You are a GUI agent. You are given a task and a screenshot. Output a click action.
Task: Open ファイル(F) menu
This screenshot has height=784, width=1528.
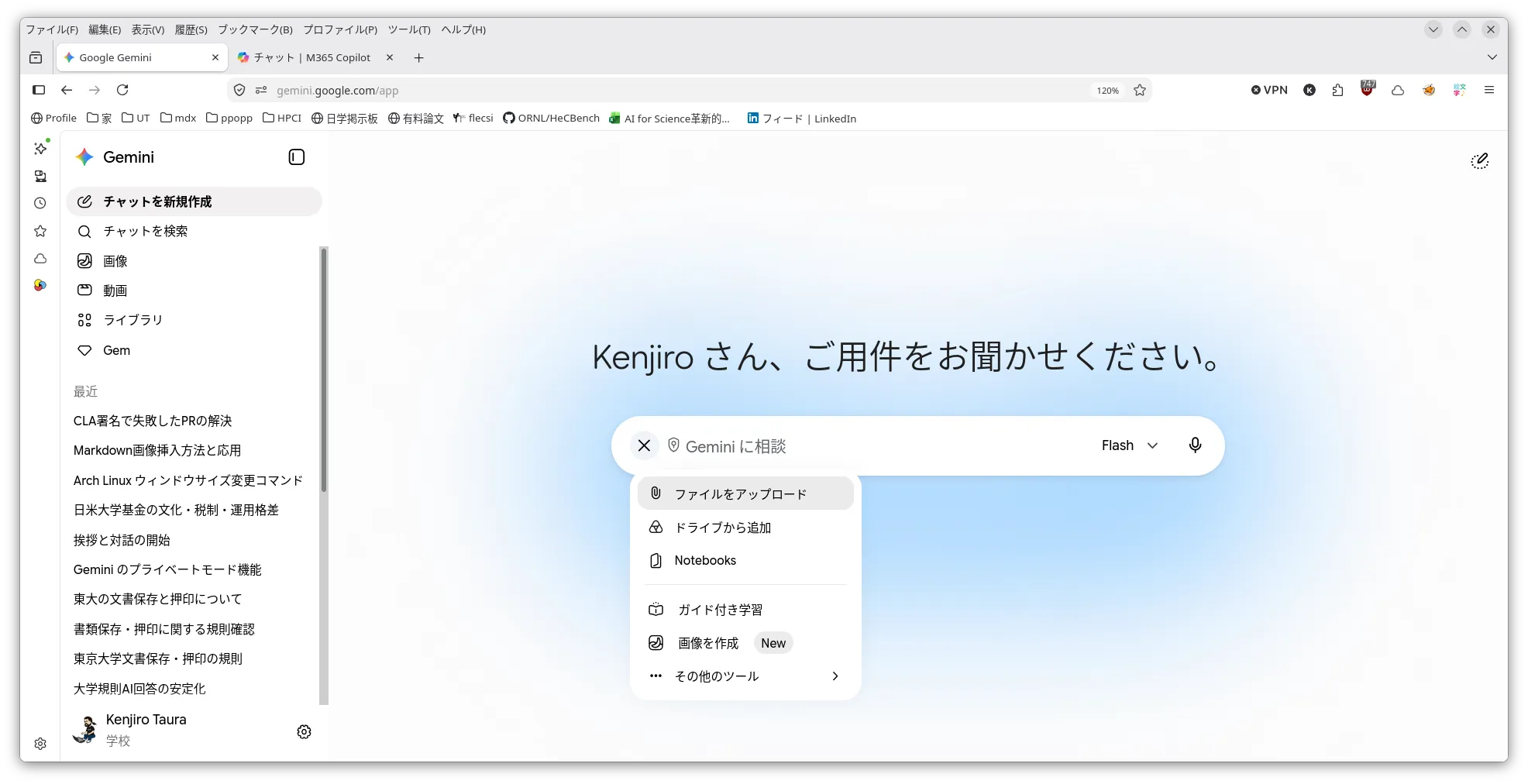(52, 29)
